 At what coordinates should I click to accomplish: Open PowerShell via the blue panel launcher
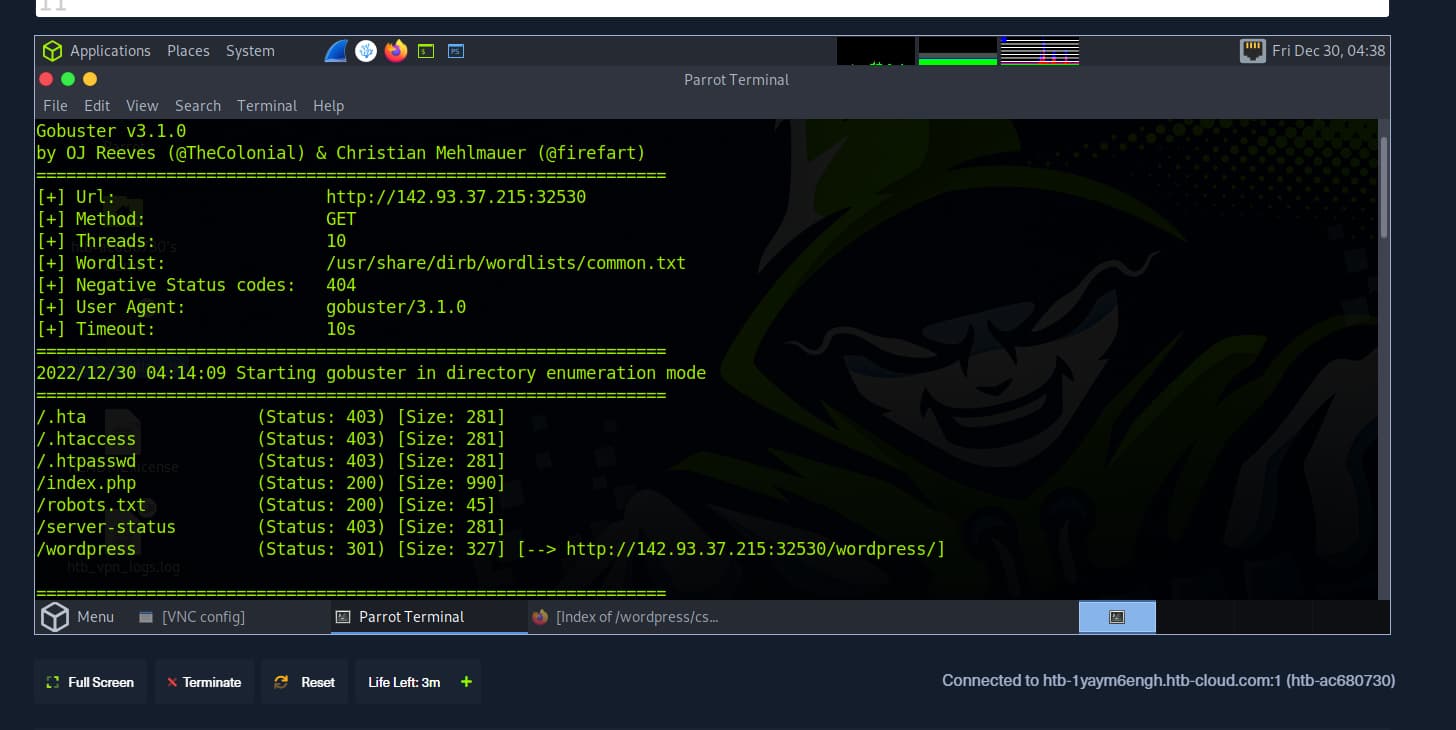pos(456,51)
